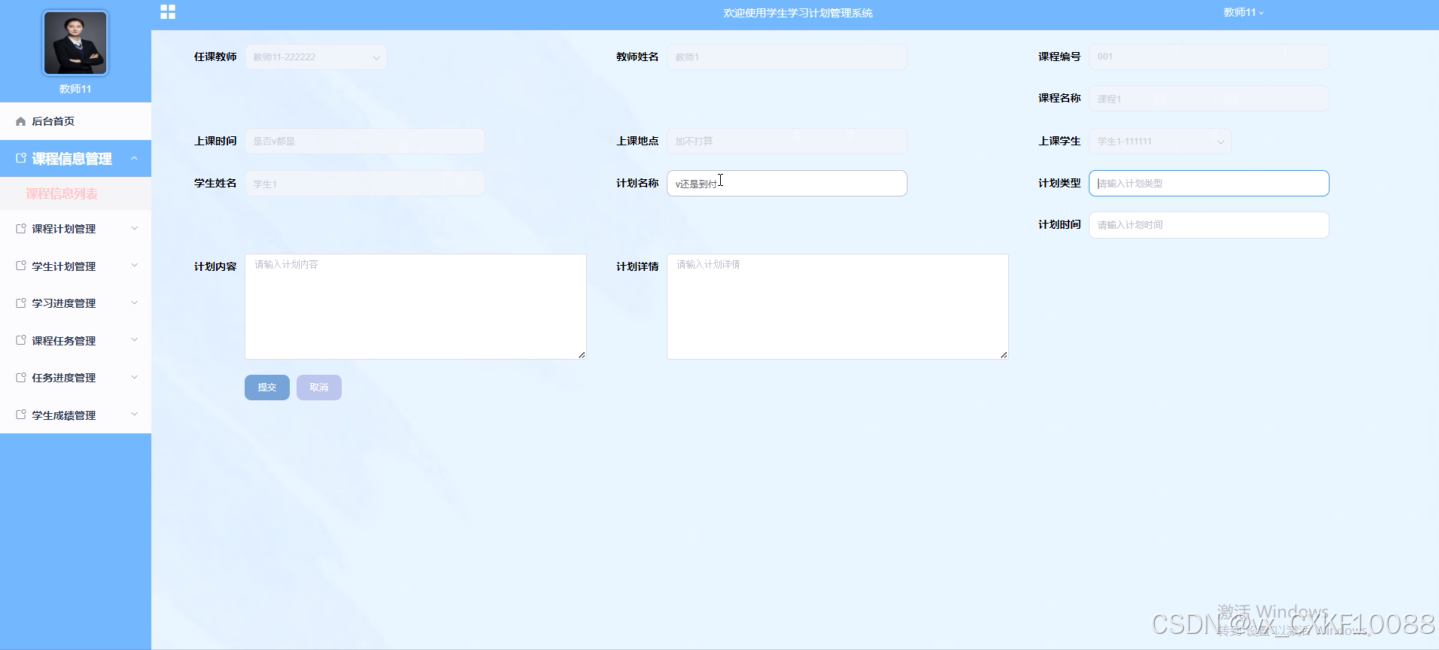Open the 任课教师 dropdown

coord(315,57)
